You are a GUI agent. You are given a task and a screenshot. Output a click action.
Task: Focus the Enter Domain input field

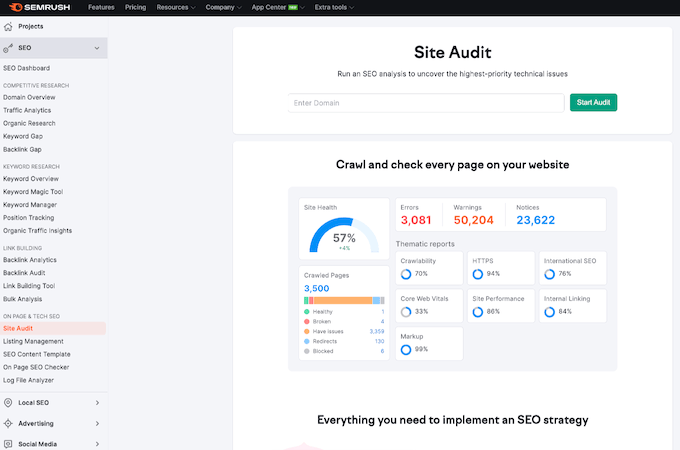[x=426, y=103]
